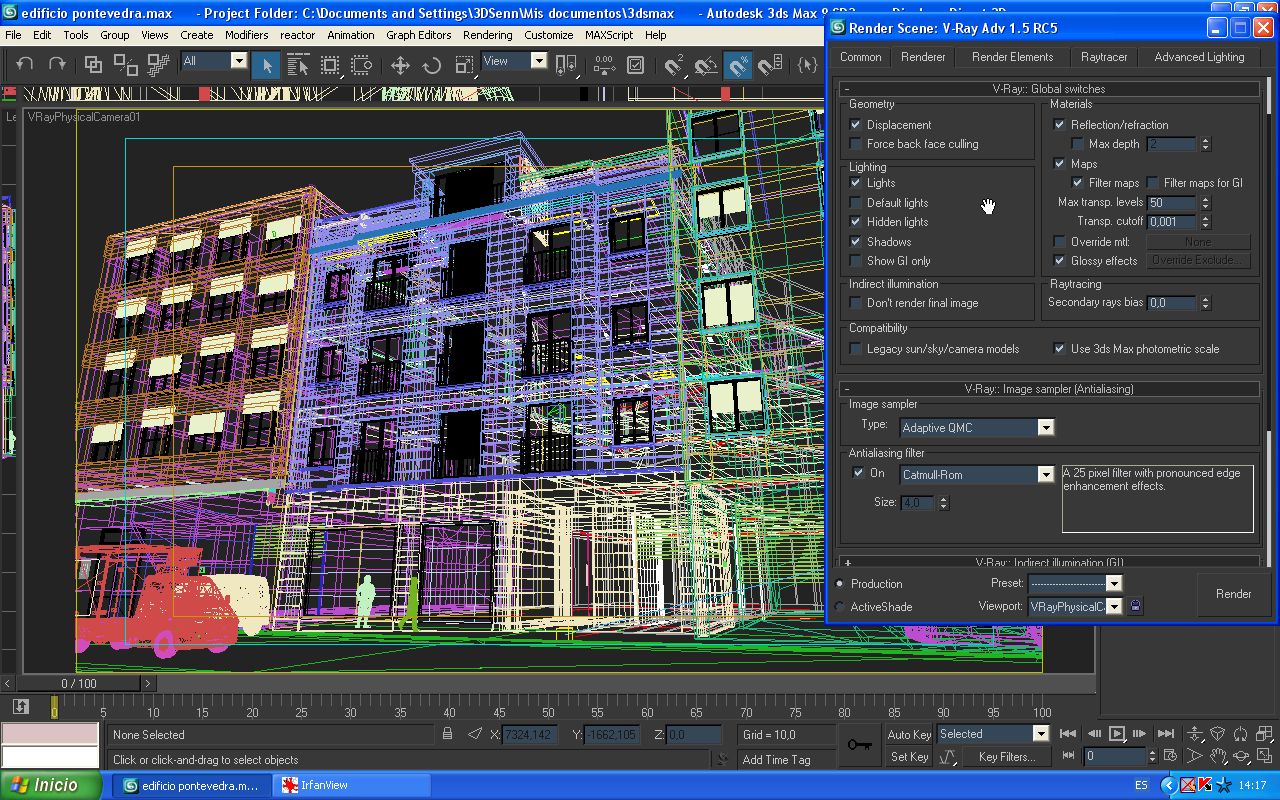Open the Viewport dropdown in Render Scene
Image resolution: width=1280 pixels, height=800 pixels.
click(1075, 607)
